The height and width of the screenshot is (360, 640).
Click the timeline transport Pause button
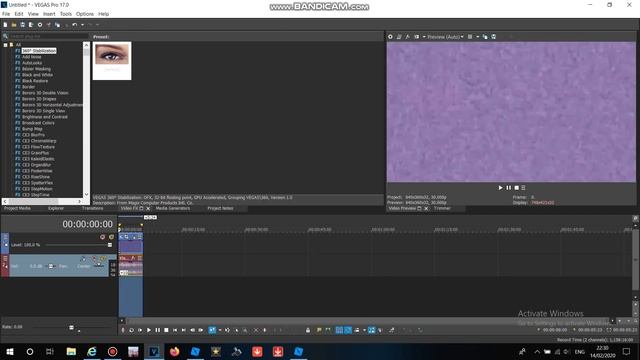(x=158, y=330)
